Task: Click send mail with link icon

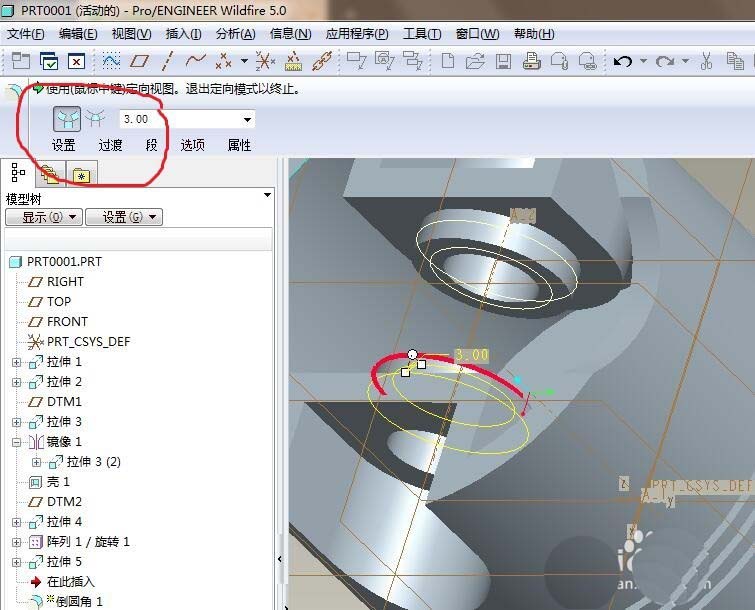Action: [587, 61]
